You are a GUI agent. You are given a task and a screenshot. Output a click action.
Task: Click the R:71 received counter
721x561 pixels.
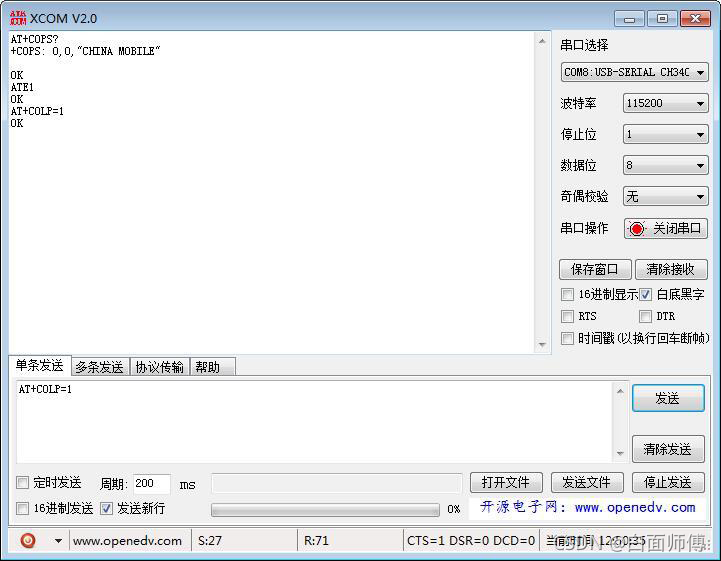316,541
